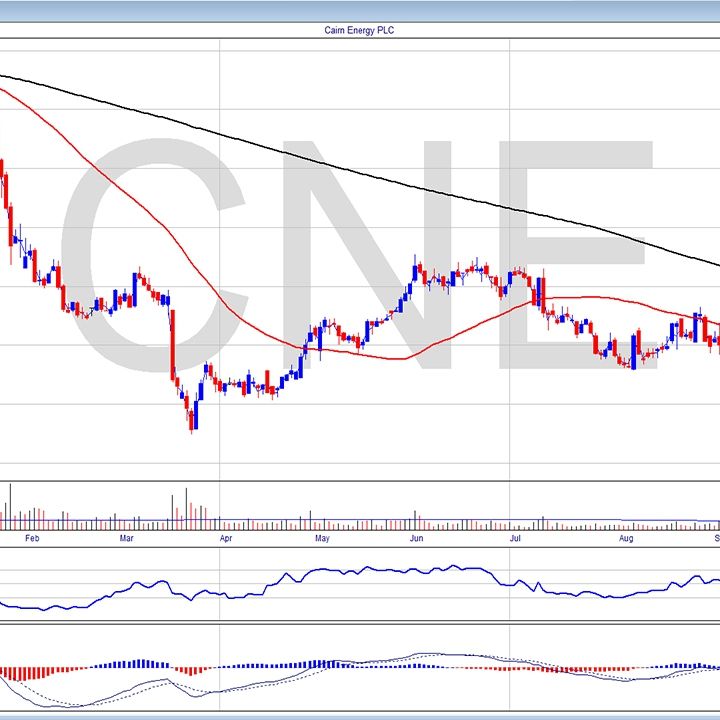Select the Mar label on date axis
This screenshot has height=720, width=720.
point(127,538)
